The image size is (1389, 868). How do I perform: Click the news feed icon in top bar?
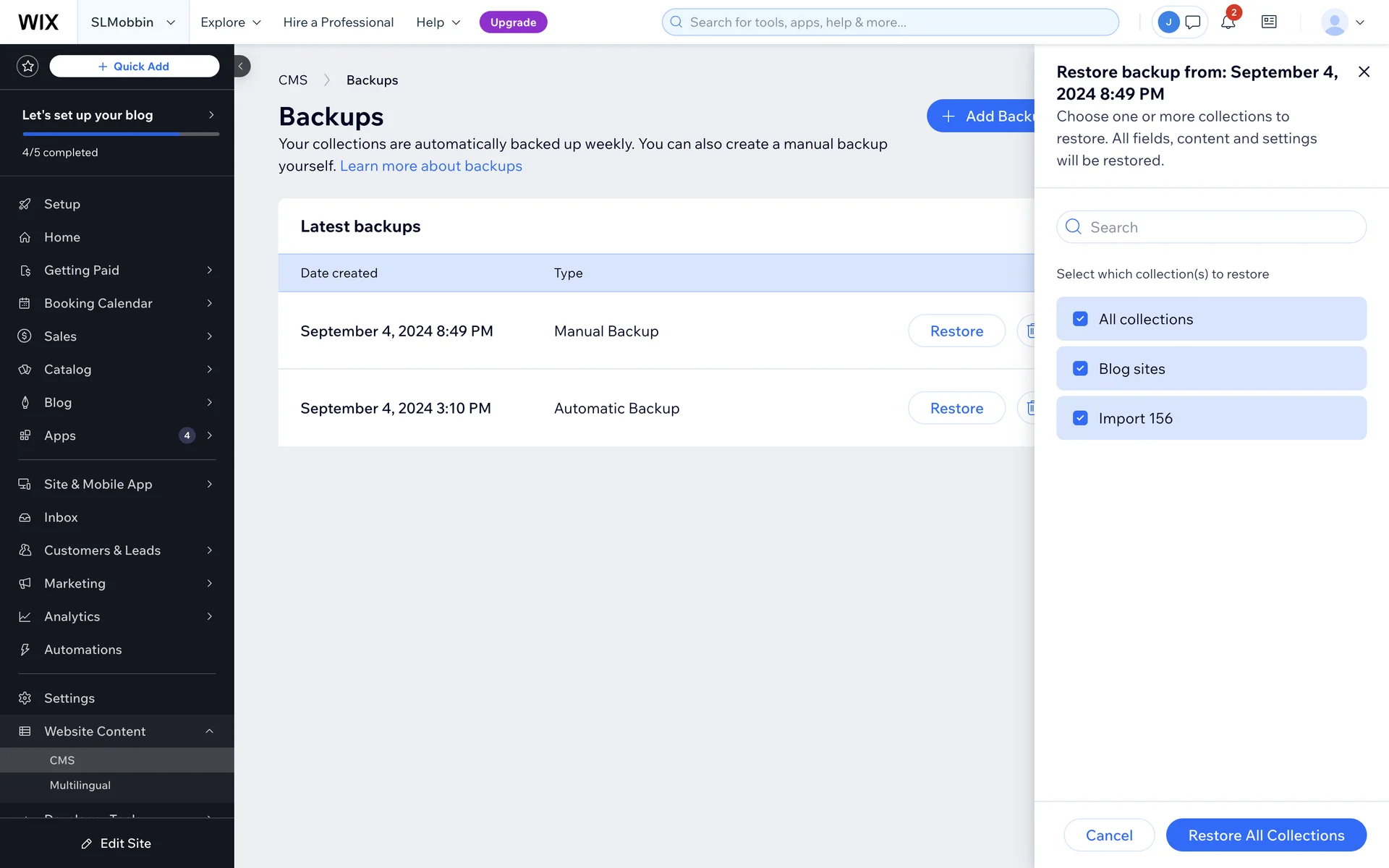click(1269, 22)
